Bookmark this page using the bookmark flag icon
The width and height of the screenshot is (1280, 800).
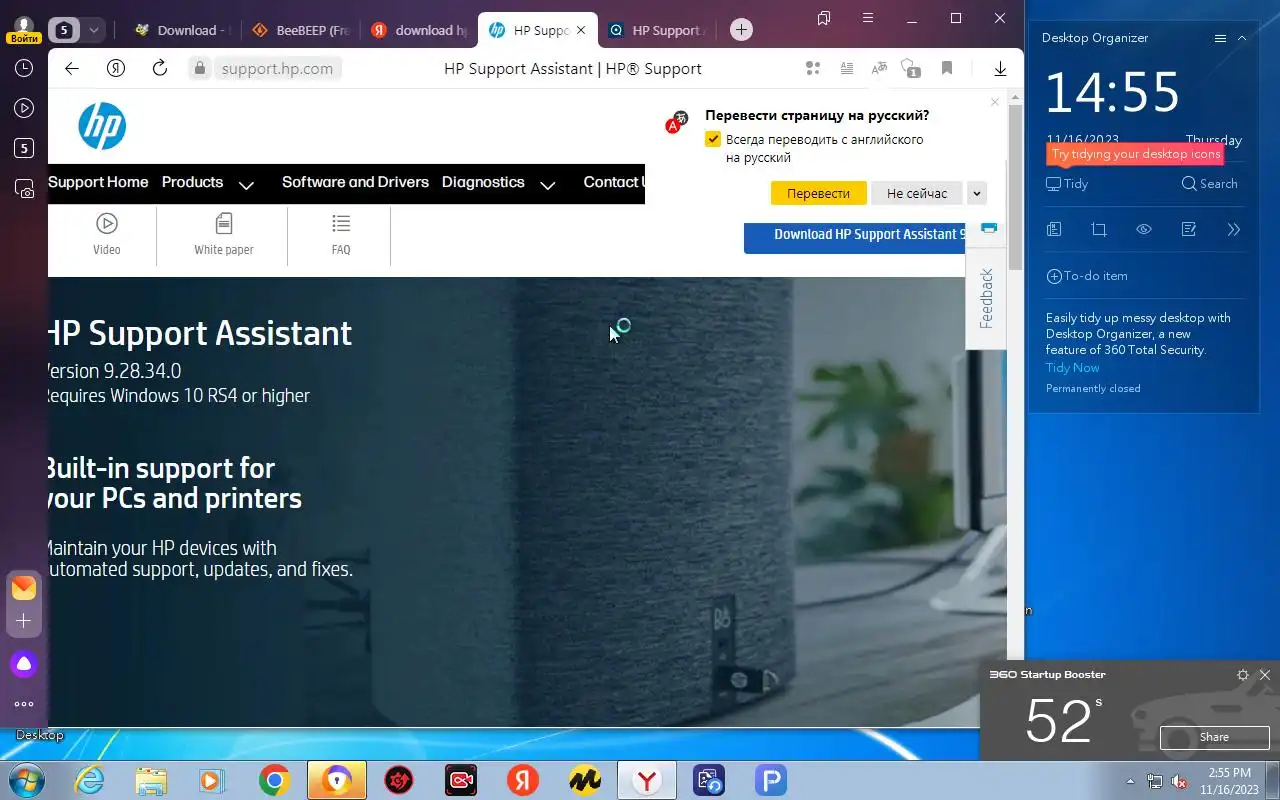pos(946,68)
